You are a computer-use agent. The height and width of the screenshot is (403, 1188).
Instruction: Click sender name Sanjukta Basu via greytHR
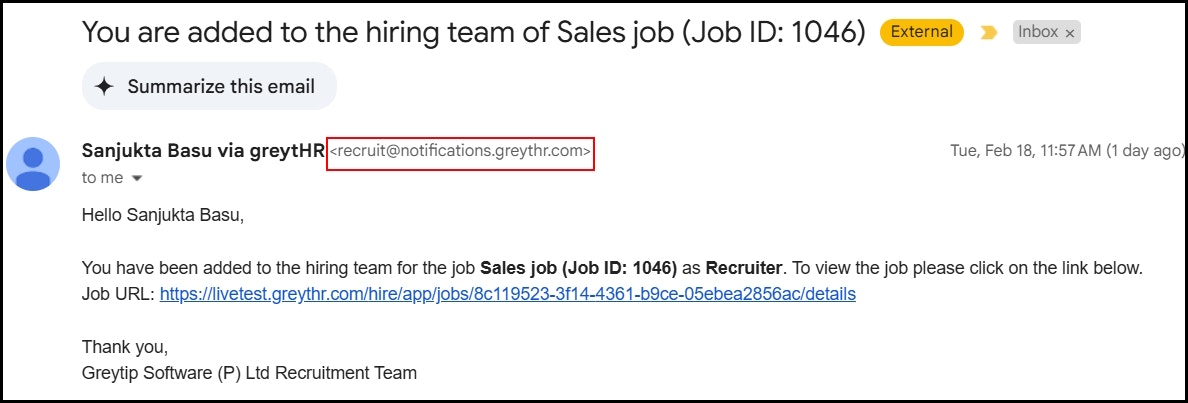[203, 151]
